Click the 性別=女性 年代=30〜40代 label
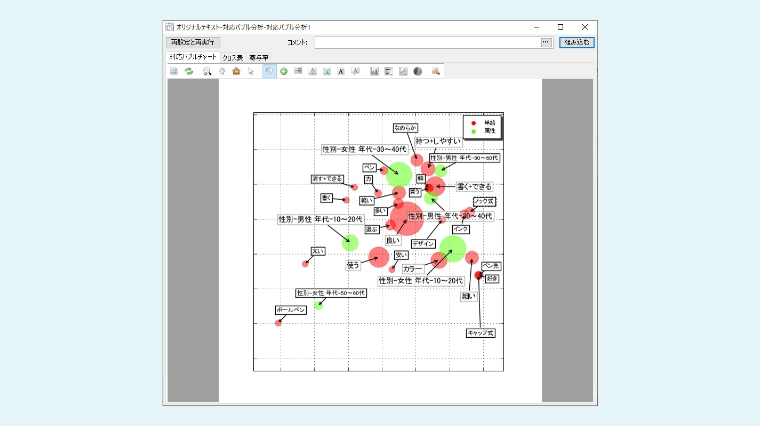This screenshot has height=426, width=760. [x=364, y=149]
